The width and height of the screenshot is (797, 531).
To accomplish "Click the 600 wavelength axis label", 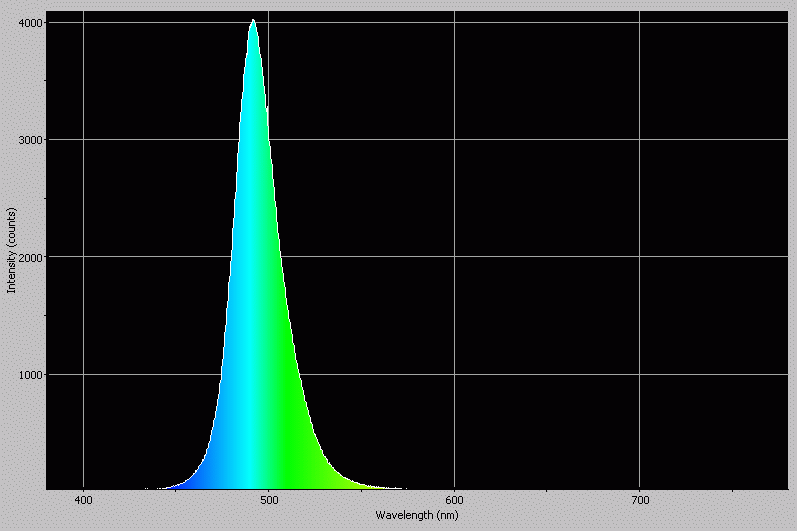I will coord(455,500).
